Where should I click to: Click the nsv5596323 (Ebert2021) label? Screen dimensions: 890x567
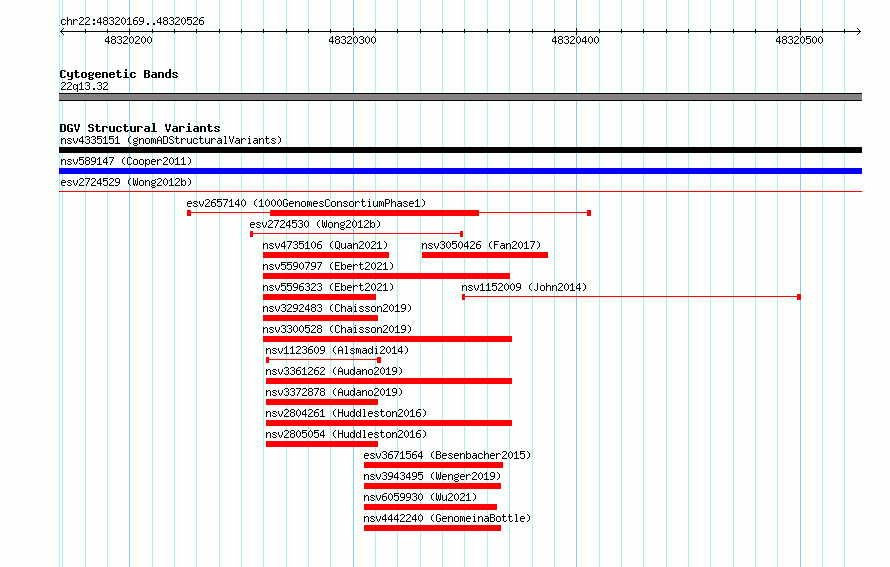[328, 287]
